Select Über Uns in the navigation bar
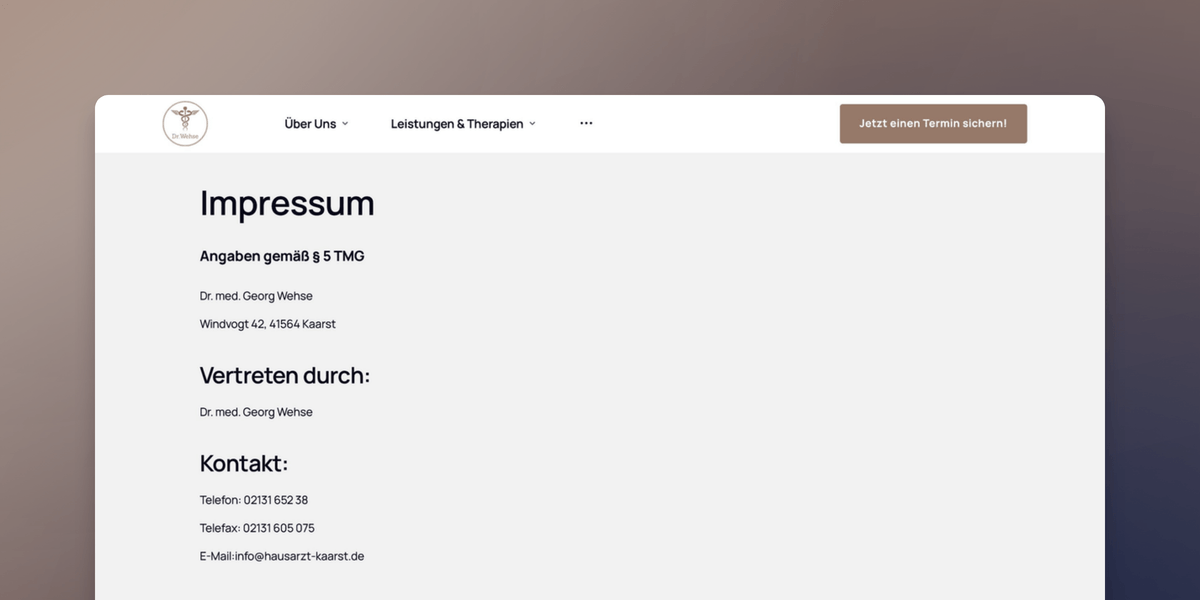 pos(310,123)
